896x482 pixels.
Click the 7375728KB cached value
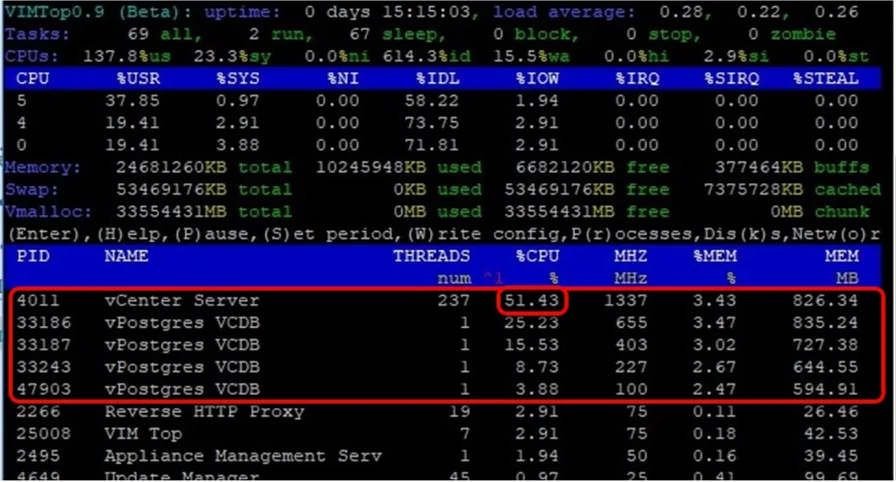pos(753,190)
